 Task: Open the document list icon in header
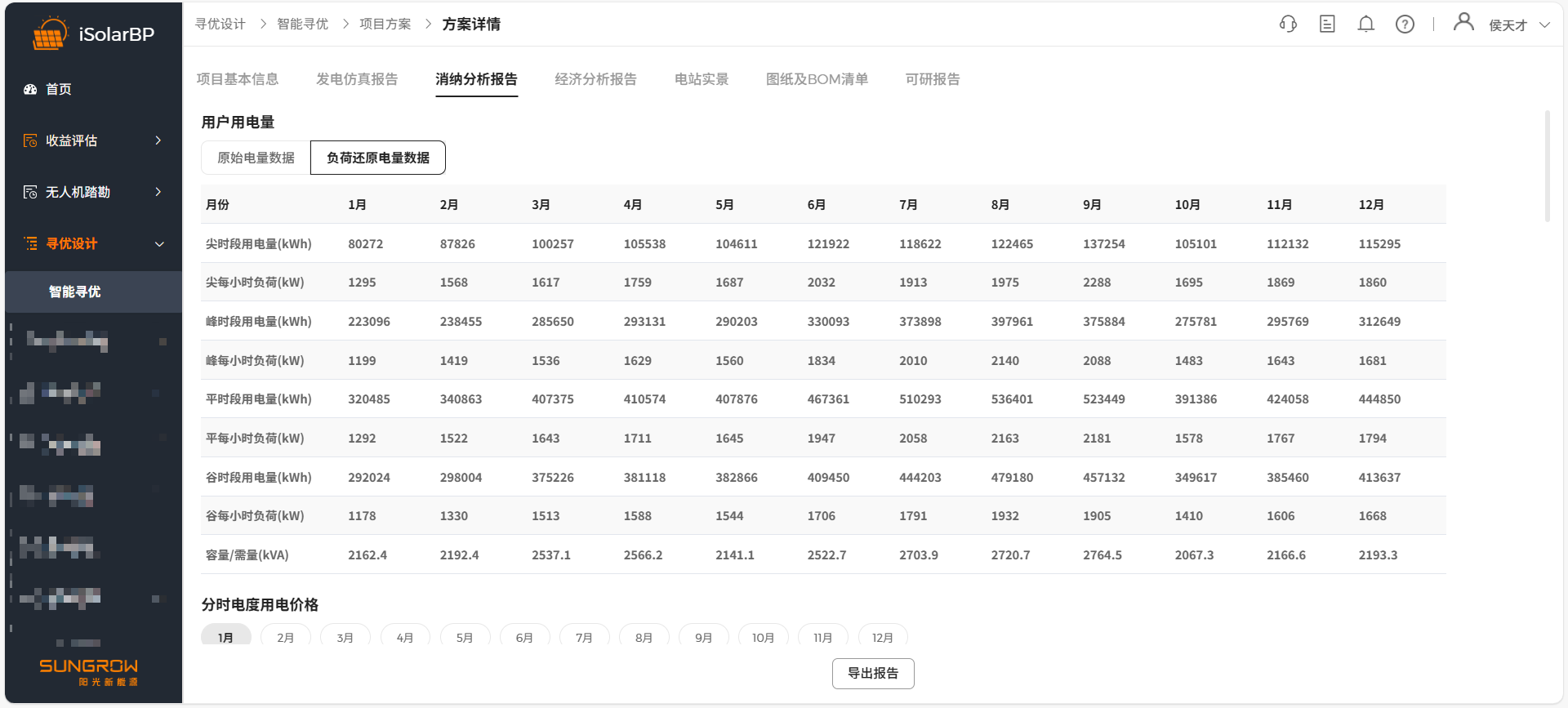click(1327, 24)
